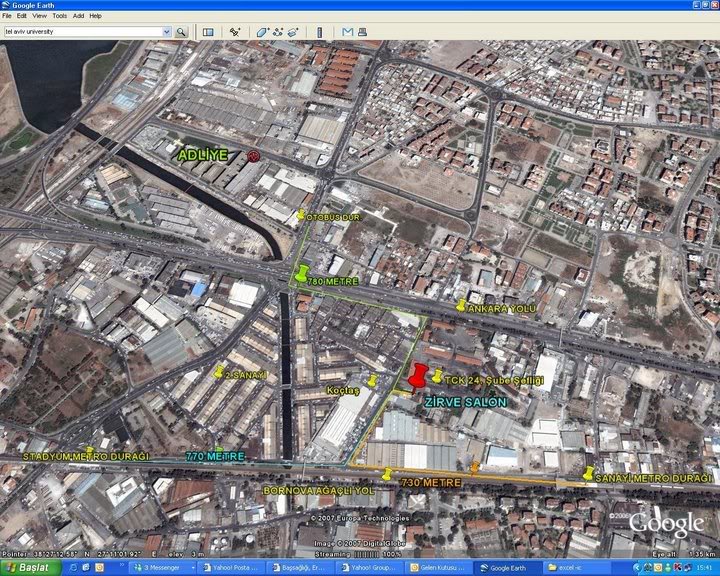Expand the search box dropdown arrow
Image resolution: width=720 pixels, height=576 pixels.
click(167, 32)
